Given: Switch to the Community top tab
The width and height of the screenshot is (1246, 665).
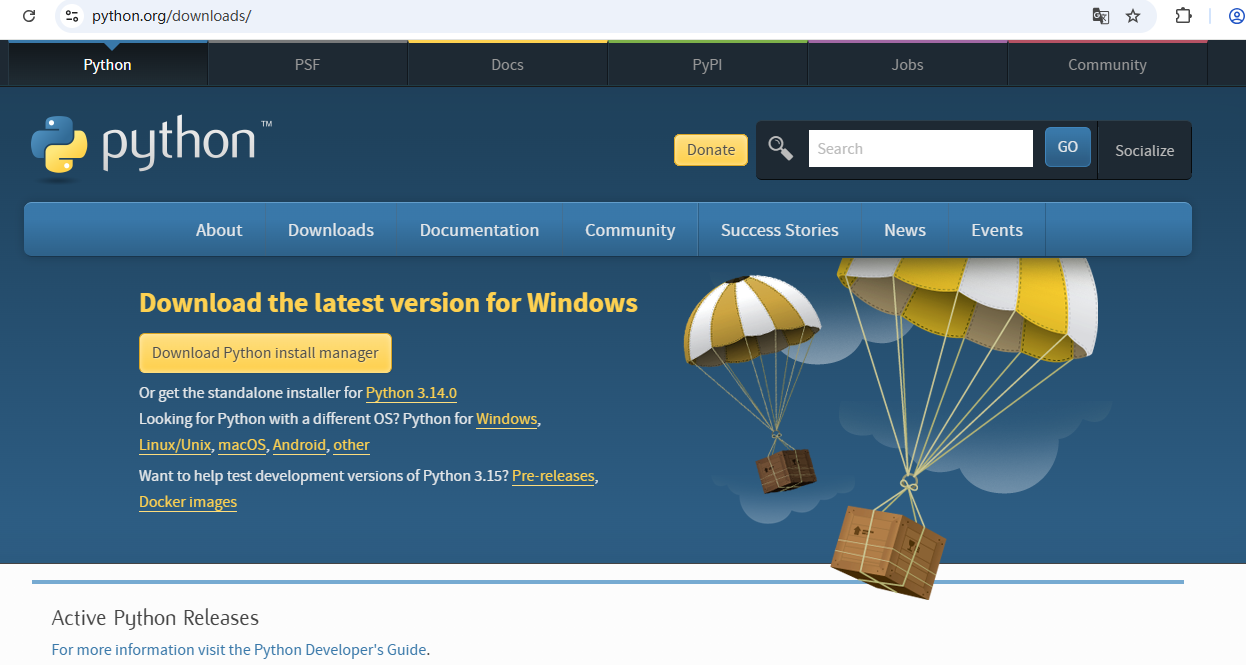Looking at the screenshot, I should coord(1107,65).
